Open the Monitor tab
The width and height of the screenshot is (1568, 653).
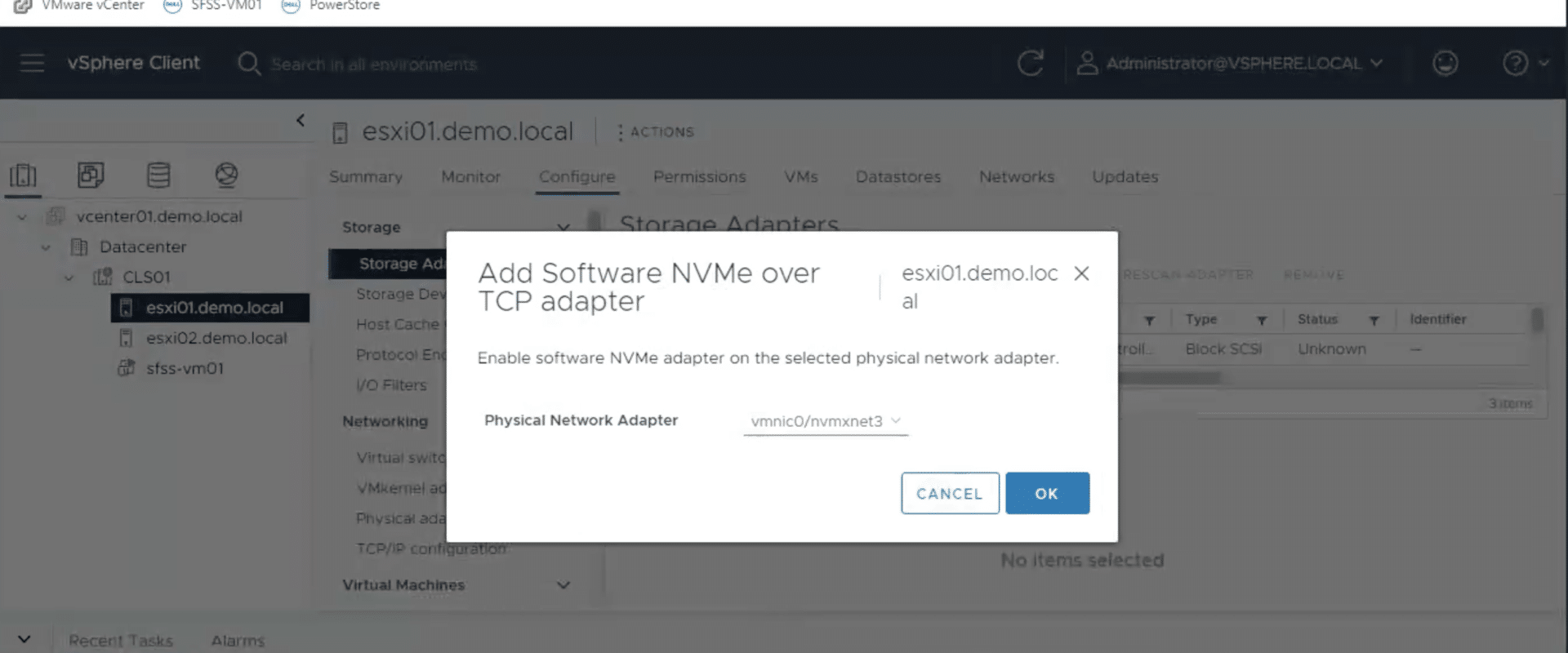click(x=470, y=177)
